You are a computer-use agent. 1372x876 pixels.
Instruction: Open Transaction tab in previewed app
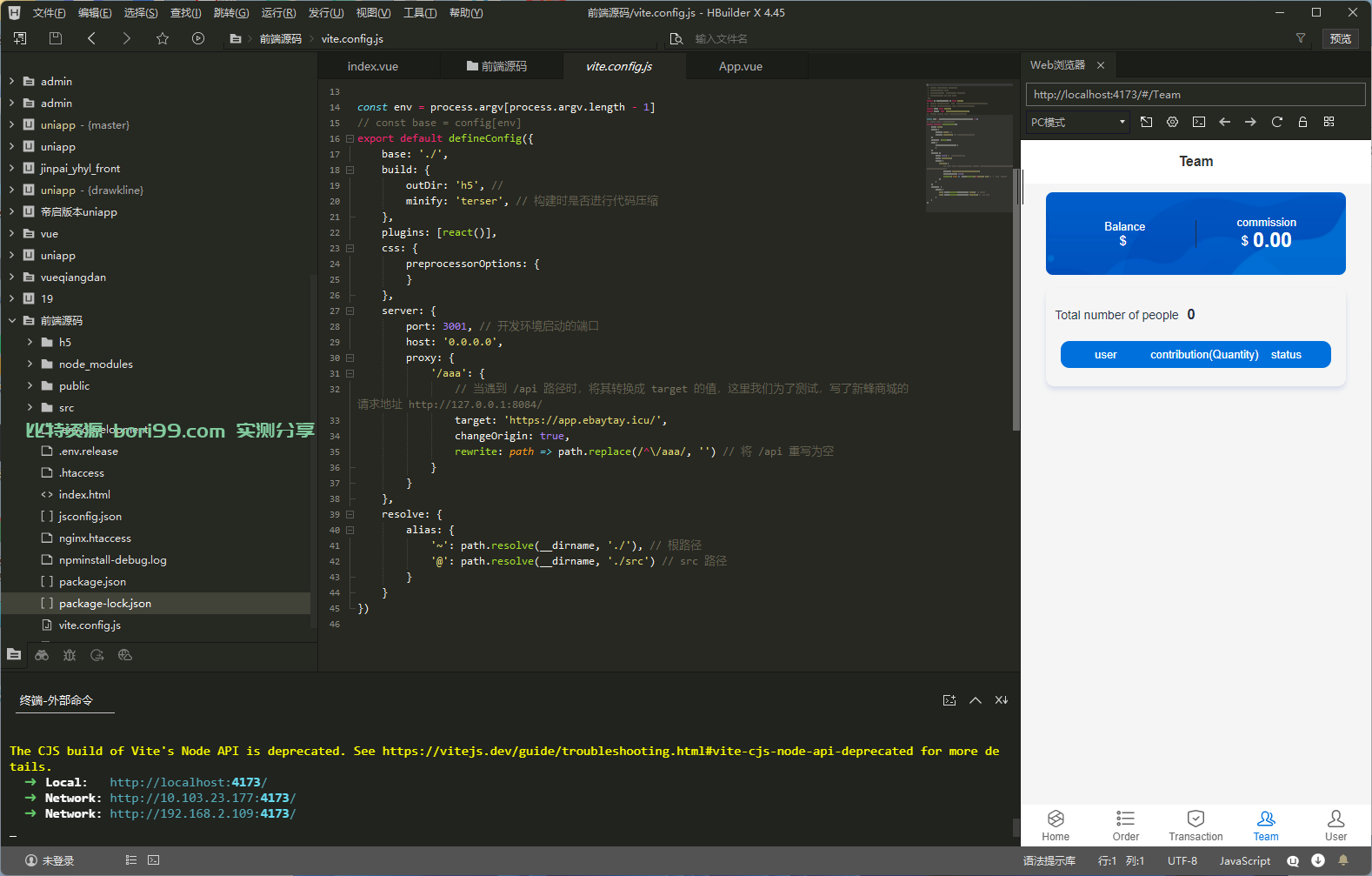(x=1196, y=825)
